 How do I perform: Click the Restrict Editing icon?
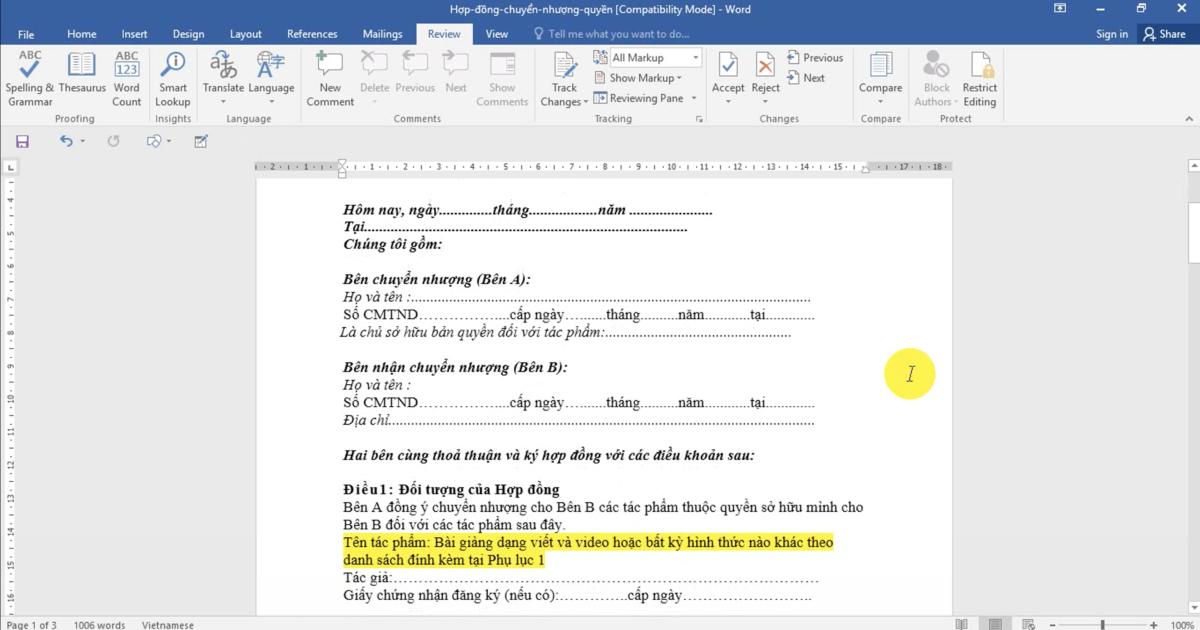[980, 77]
